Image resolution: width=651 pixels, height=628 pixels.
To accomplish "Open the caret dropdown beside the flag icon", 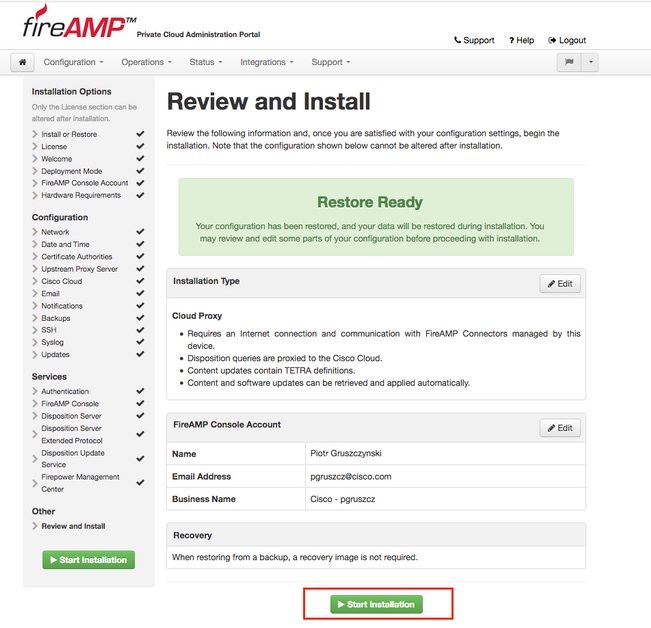I will point(590,62).
